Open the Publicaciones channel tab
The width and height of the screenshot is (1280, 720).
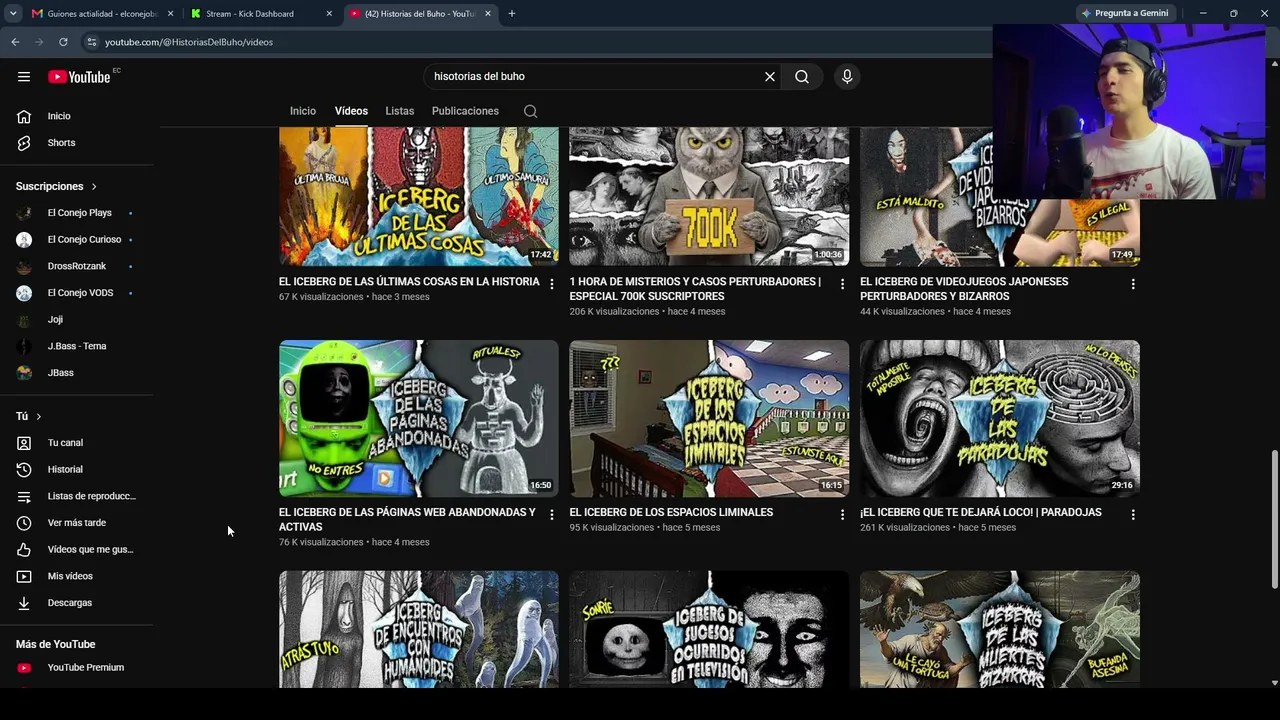465,111
